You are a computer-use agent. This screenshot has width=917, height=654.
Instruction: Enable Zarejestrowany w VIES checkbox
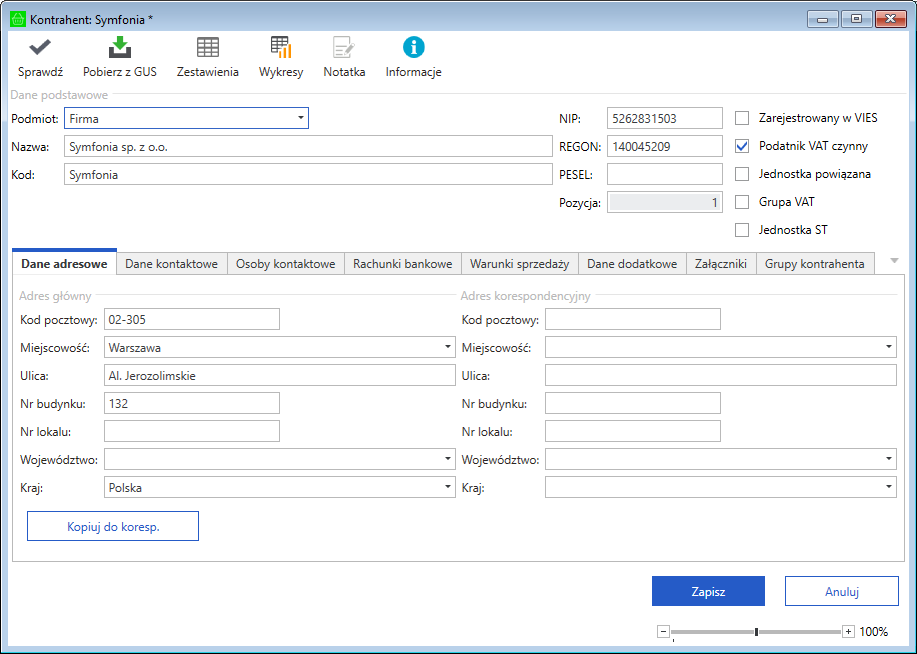(x=742, y=118)
